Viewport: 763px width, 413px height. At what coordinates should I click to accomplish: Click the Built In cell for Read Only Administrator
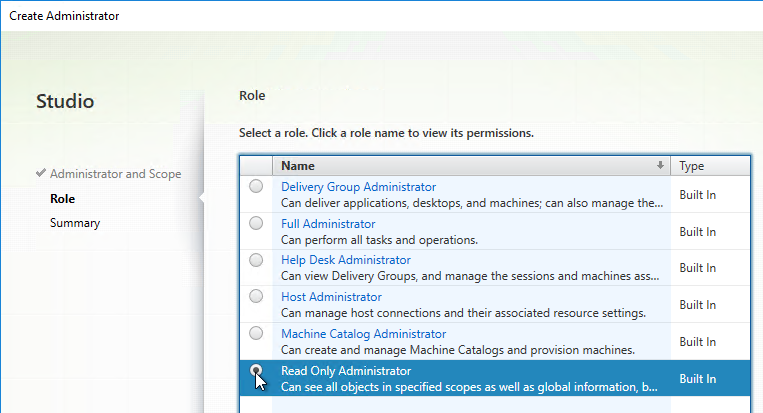(x=697, y=378)
